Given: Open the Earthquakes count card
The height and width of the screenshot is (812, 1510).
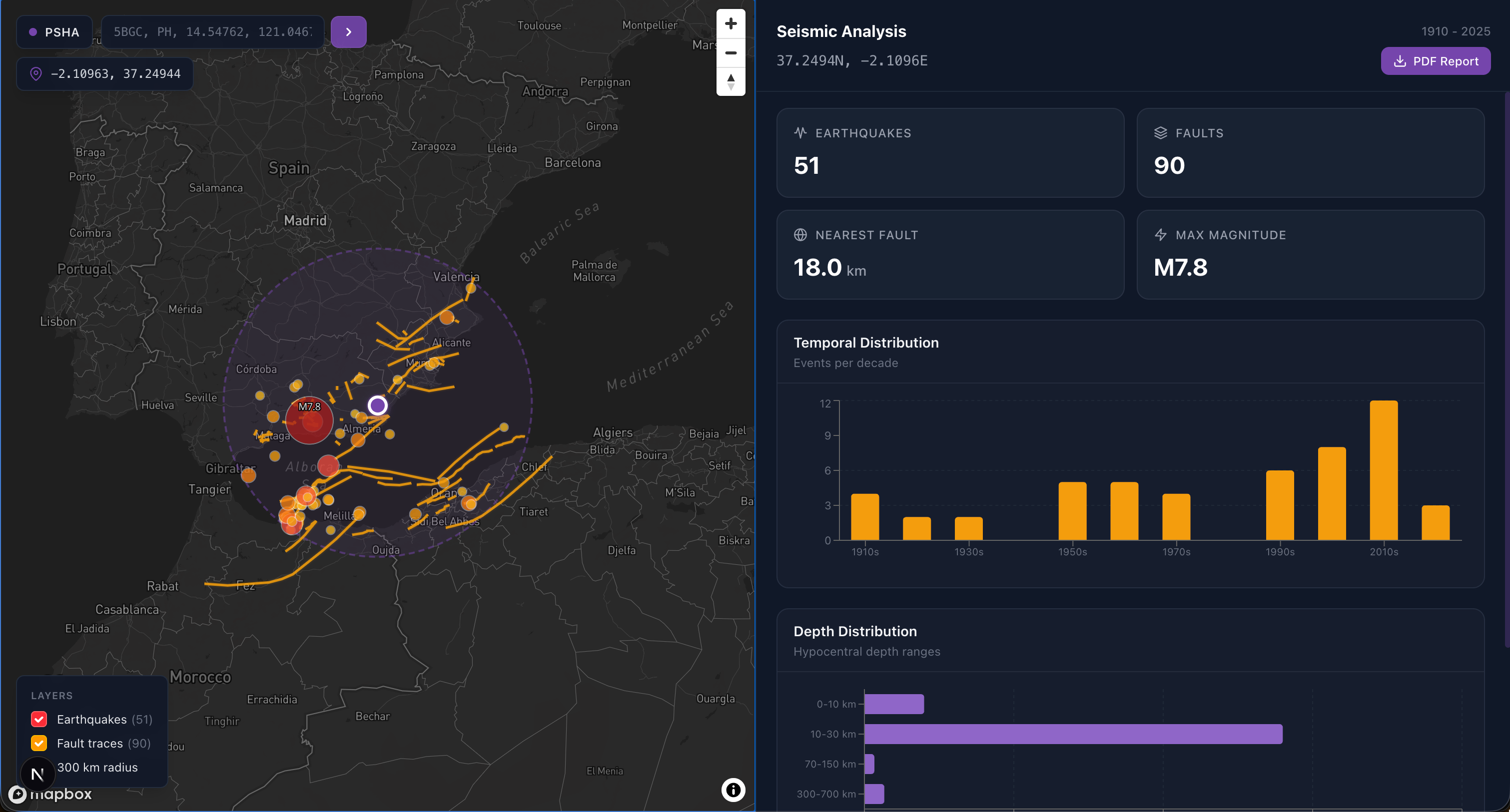Looking at the screenshot, I should click(x=949, y=152).
